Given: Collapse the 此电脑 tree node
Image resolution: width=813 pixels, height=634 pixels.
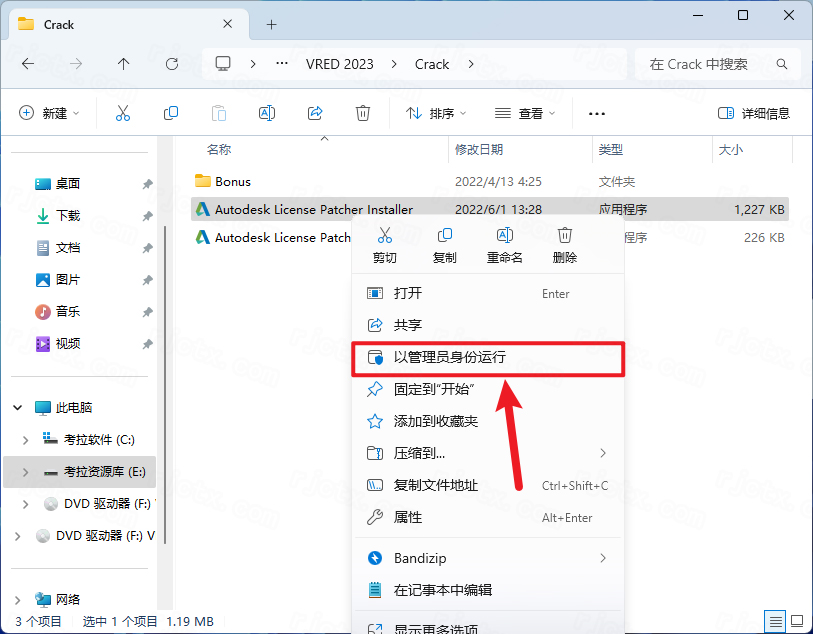Looking at the screenshot, I should tap(18, 408).
